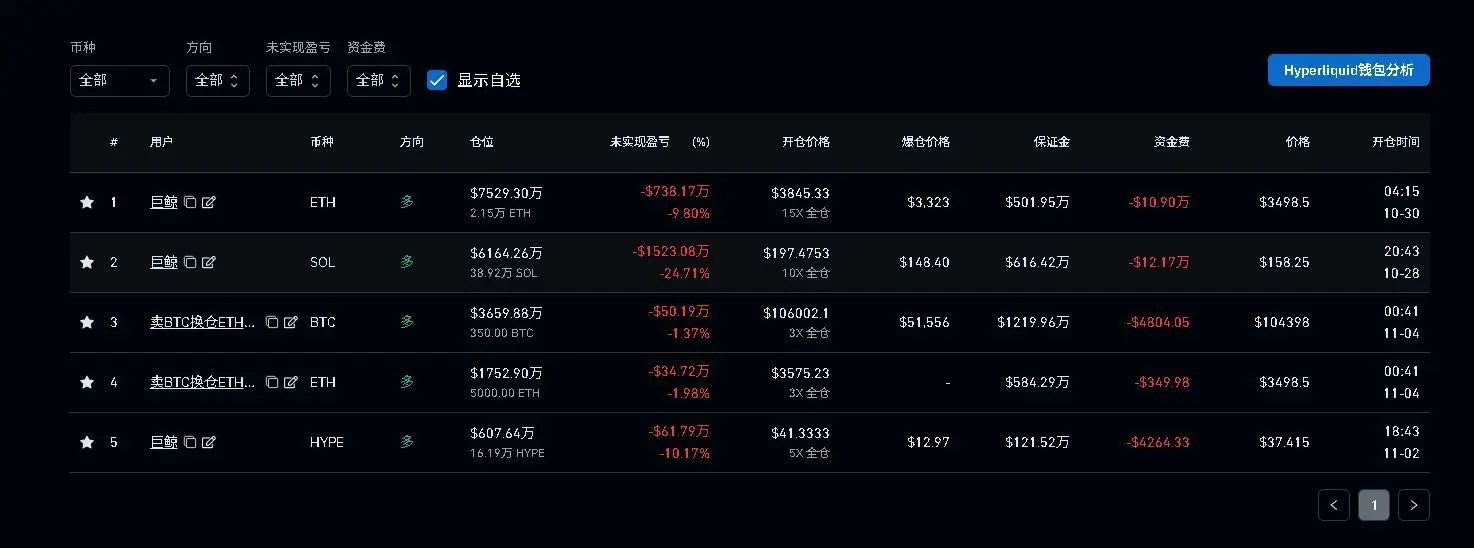Go to the next page arrow

[x=1414, y=505]
